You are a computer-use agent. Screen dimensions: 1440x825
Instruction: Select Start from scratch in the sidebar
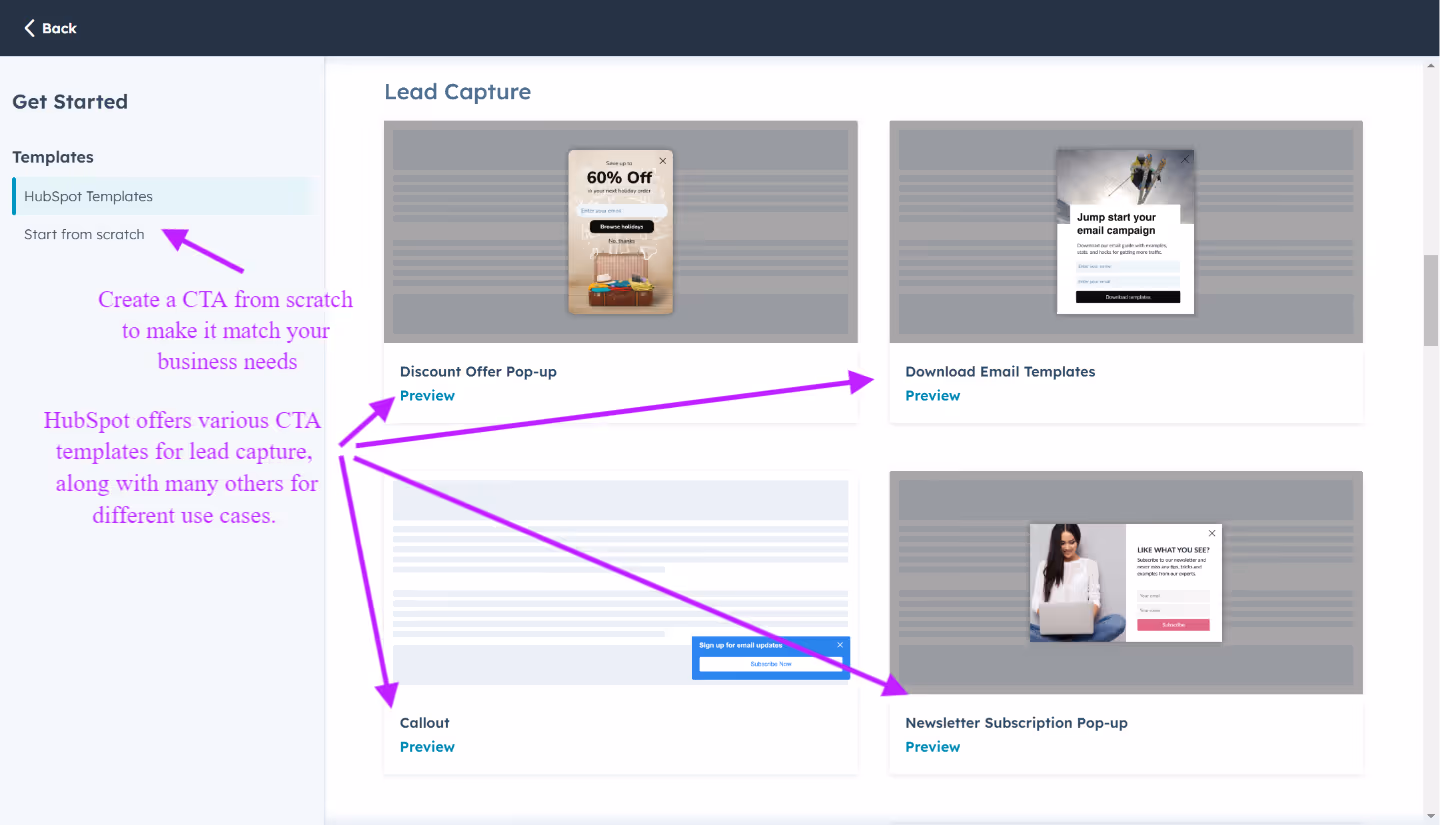[84, 234]
